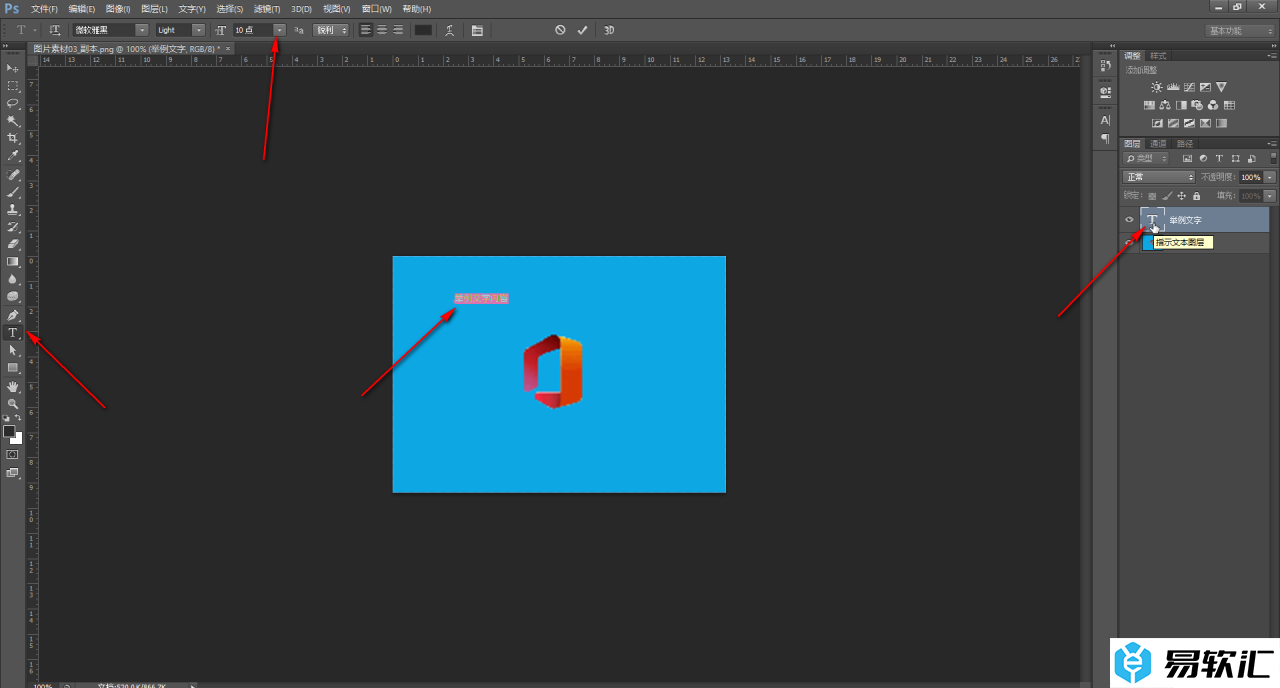Select the Zoom tool
The width and height of the screenshot is (1280, 688).
(x=13, y=404)
